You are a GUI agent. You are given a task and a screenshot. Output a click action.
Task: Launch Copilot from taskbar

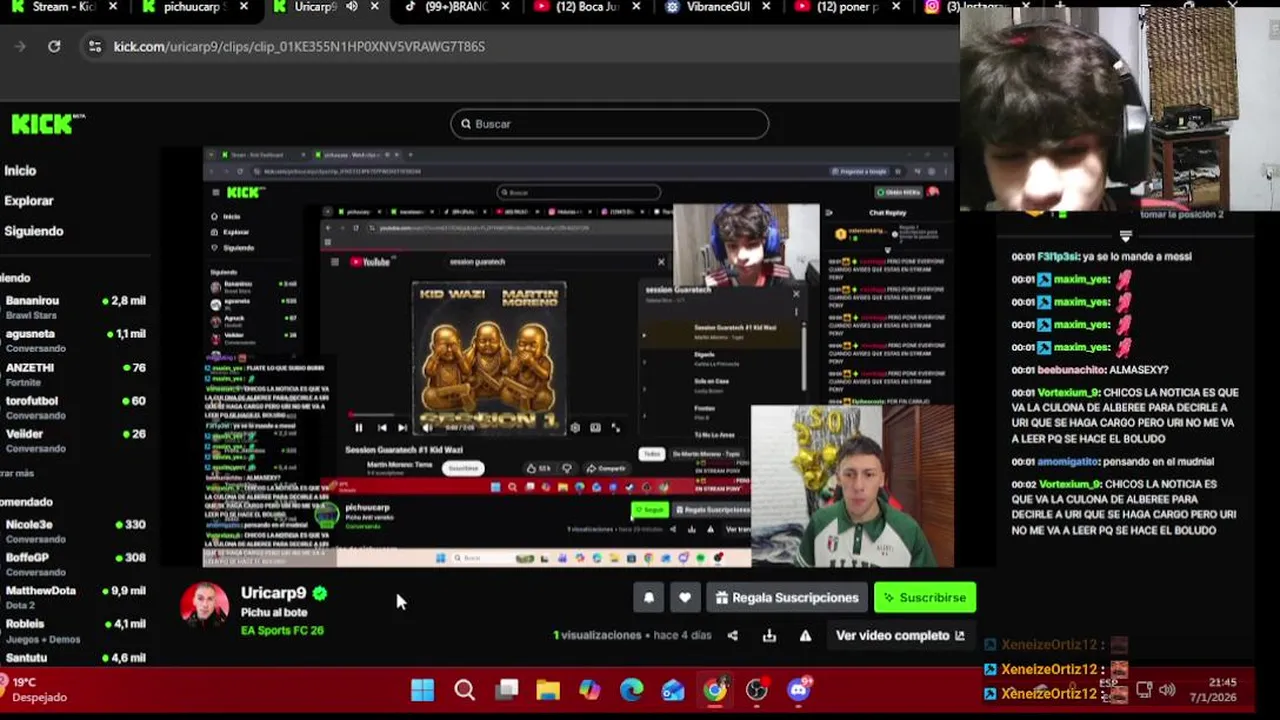click(x=590, y=690)
